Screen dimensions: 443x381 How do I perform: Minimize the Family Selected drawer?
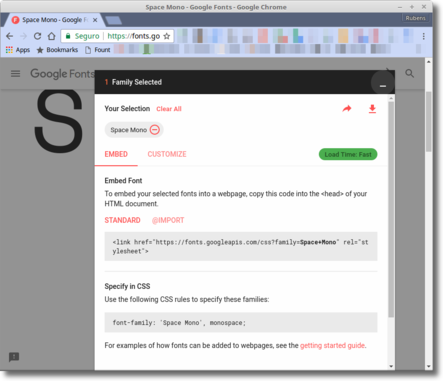coord(383,82)
